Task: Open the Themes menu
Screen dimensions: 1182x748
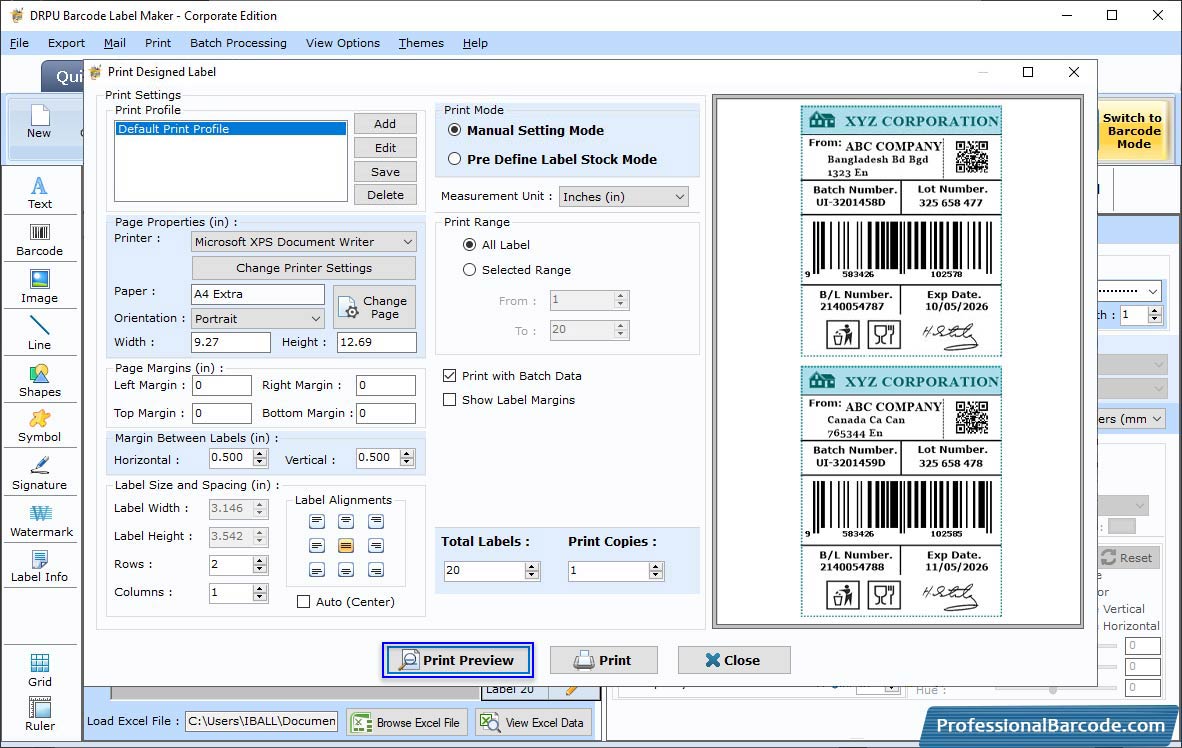Action: (421, 43)
